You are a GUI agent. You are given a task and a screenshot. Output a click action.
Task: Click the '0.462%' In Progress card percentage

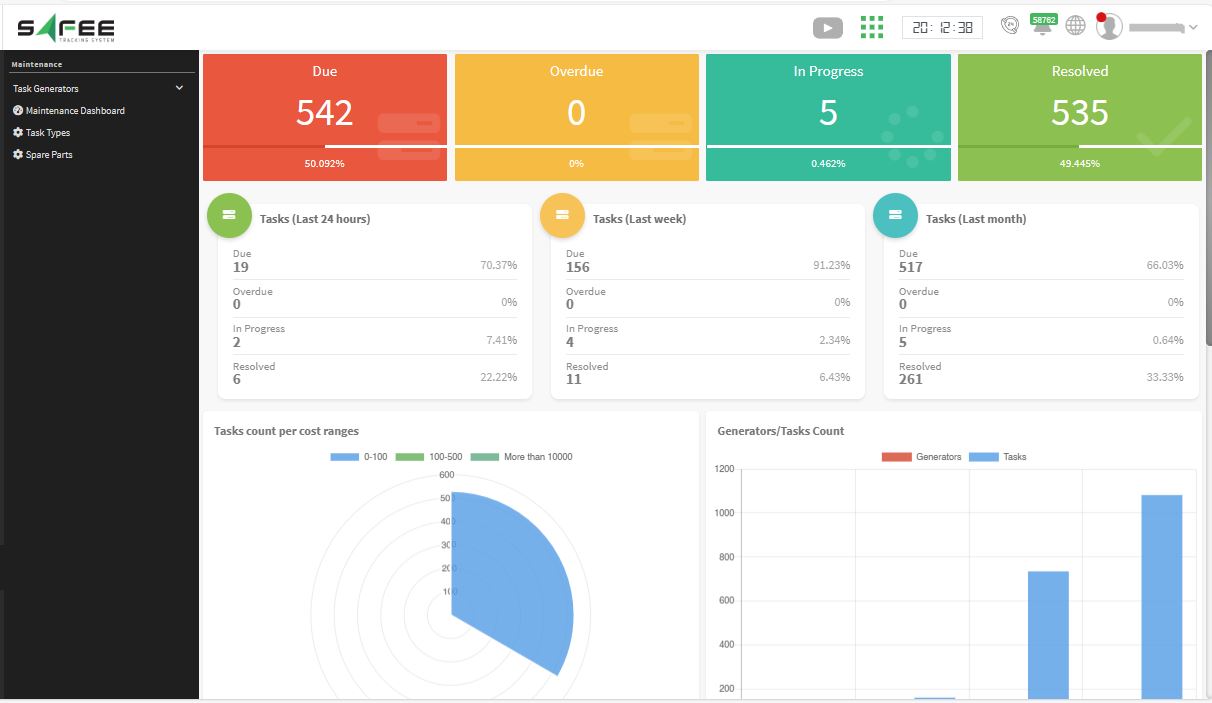coord(828,163)
